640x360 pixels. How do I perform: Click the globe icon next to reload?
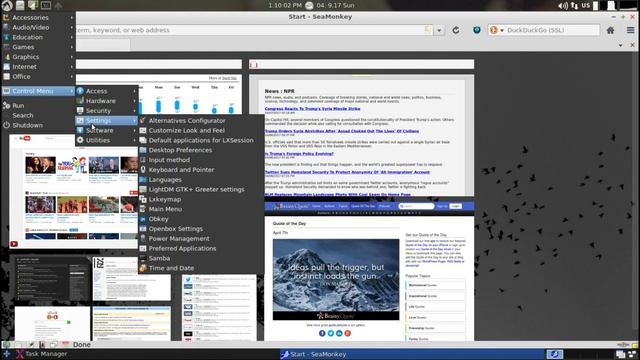476,30
